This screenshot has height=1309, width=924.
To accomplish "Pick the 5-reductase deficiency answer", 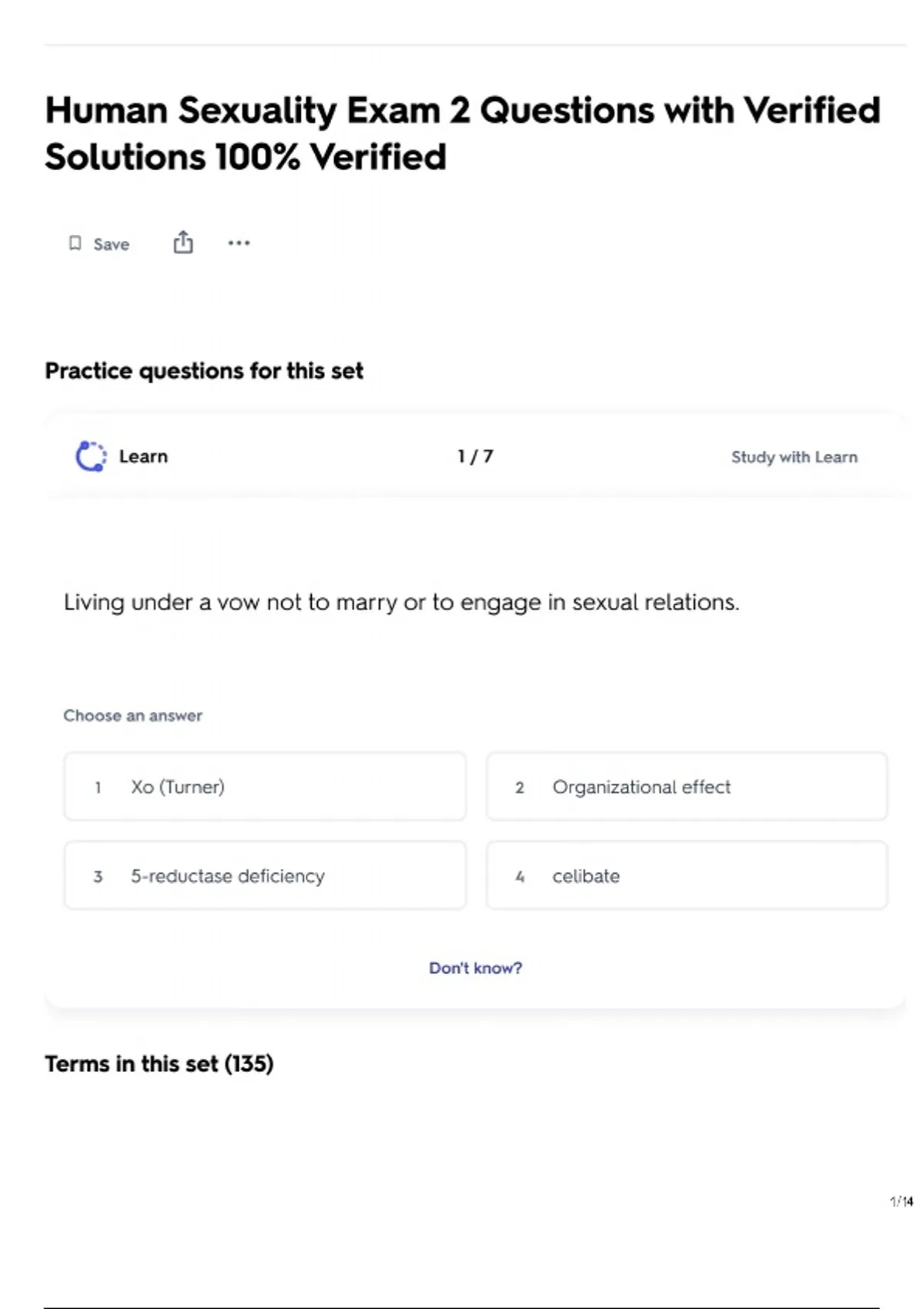I will [265, 875].
